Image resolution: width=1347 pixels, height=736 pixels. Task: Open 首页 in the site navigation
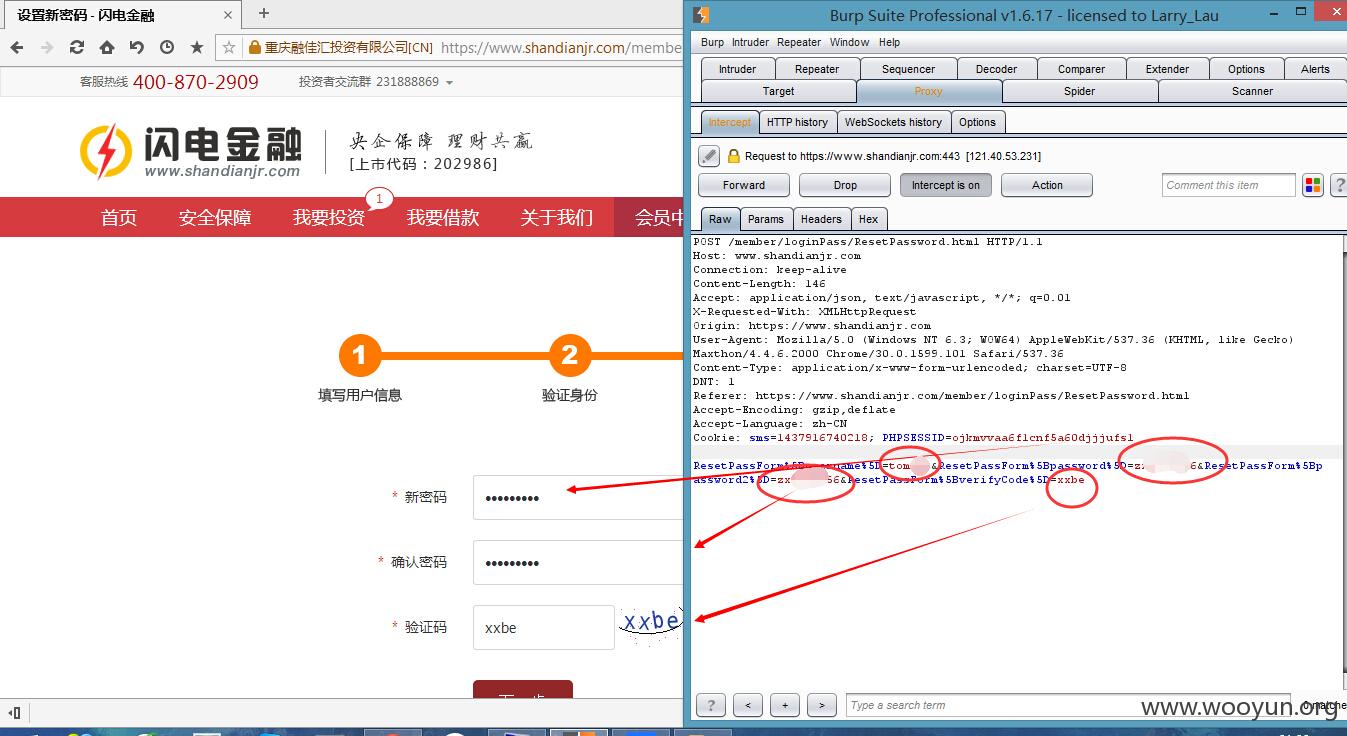coord(119,217)
